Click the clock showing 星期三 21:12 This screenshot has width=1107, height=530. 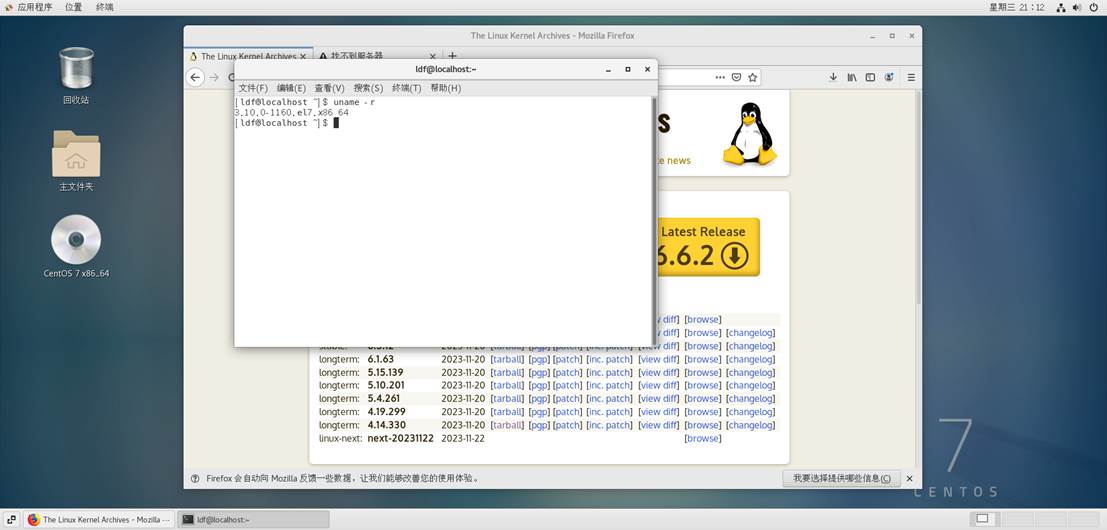[x=1017, y=7]
